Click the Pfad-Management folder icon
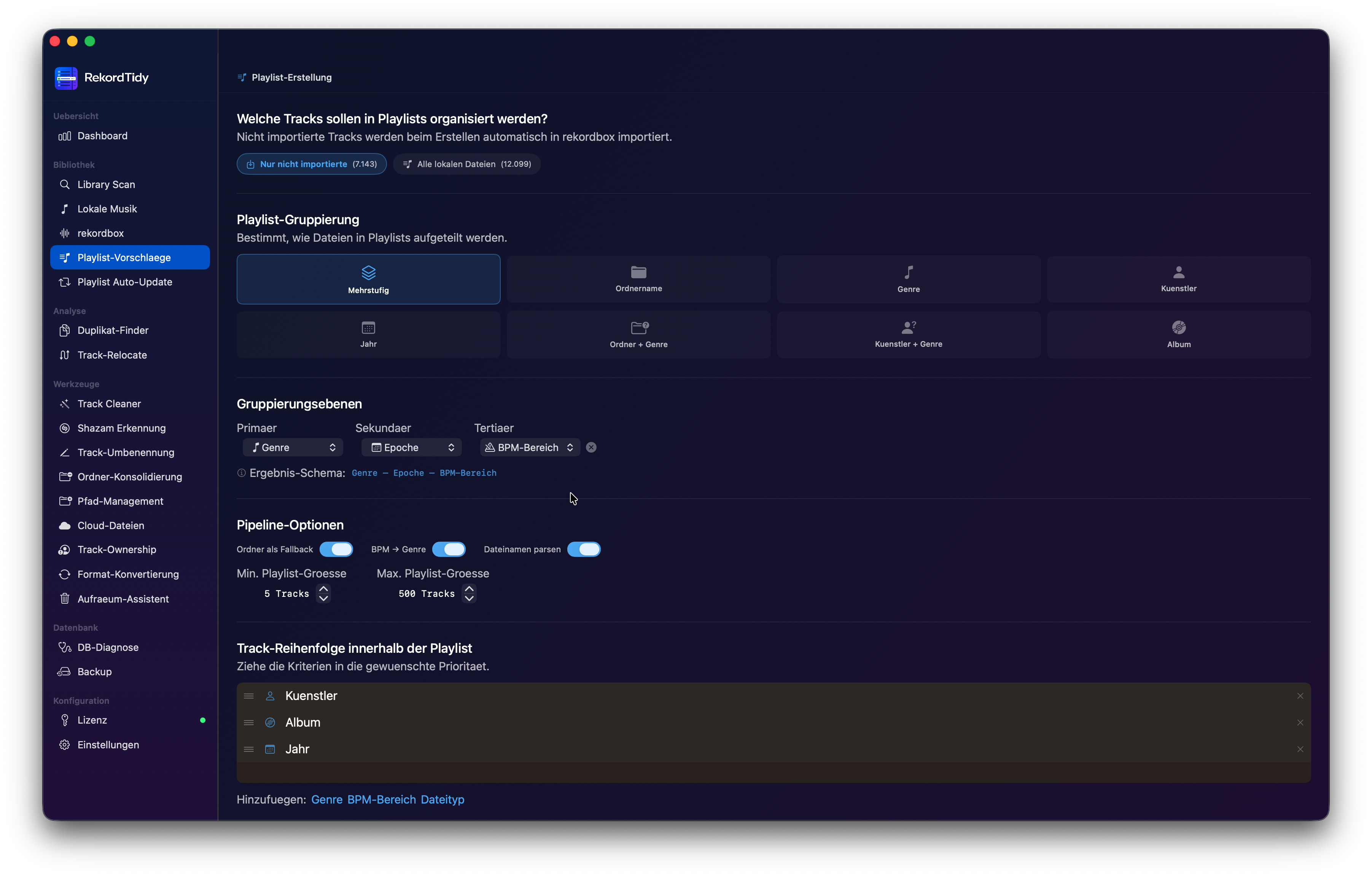 point(65,501)
